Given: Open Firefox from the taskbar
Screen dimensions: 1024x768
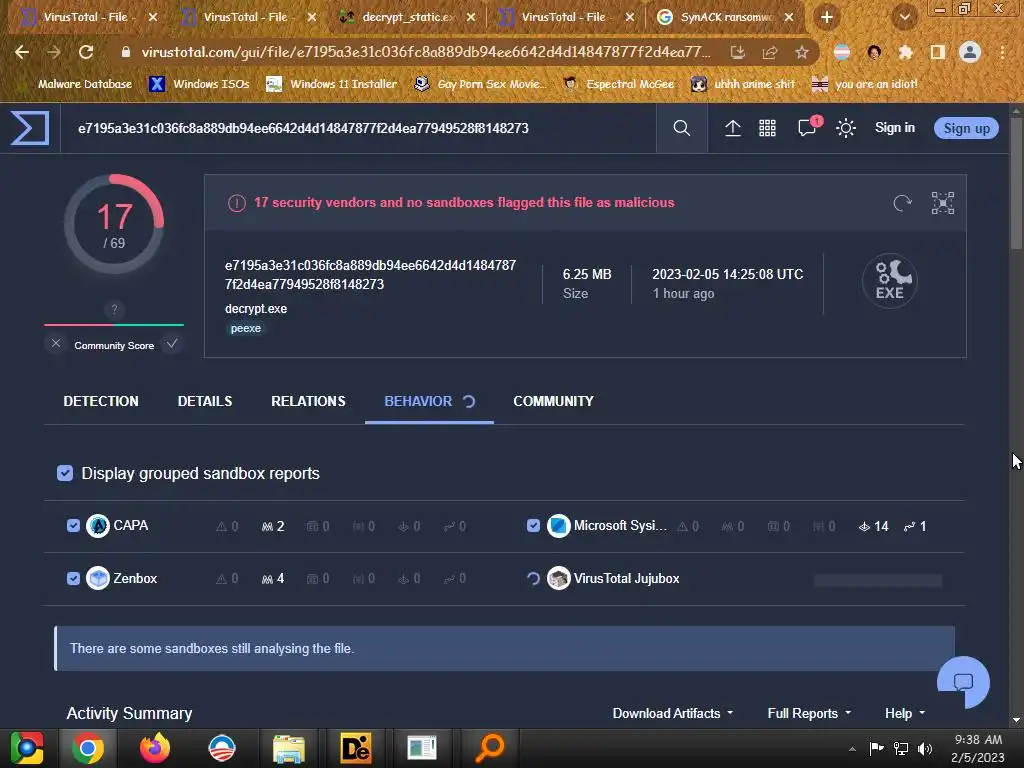Looking at the screenshot, I should pos(155,748).
